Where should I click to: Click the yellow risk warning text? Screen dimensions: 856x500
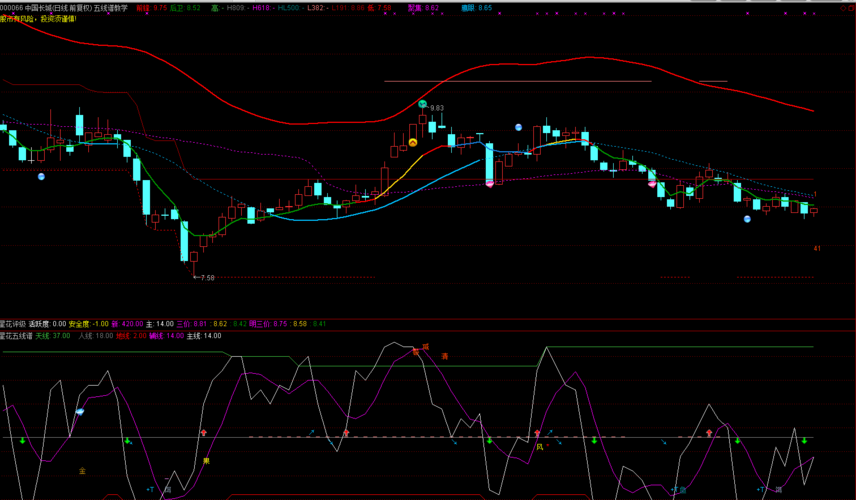point(38,19)
